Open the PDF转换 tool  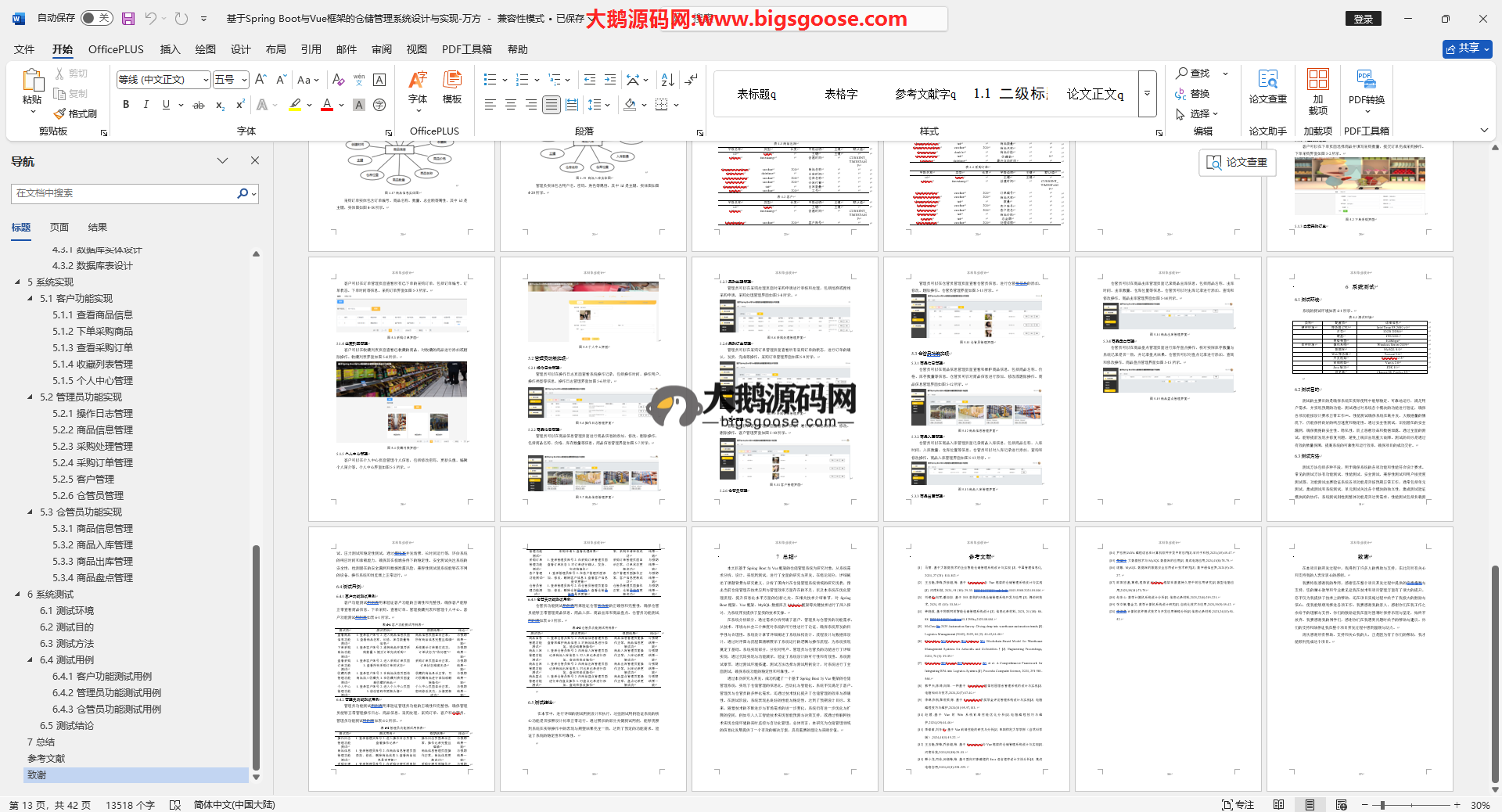[1366, 87]
